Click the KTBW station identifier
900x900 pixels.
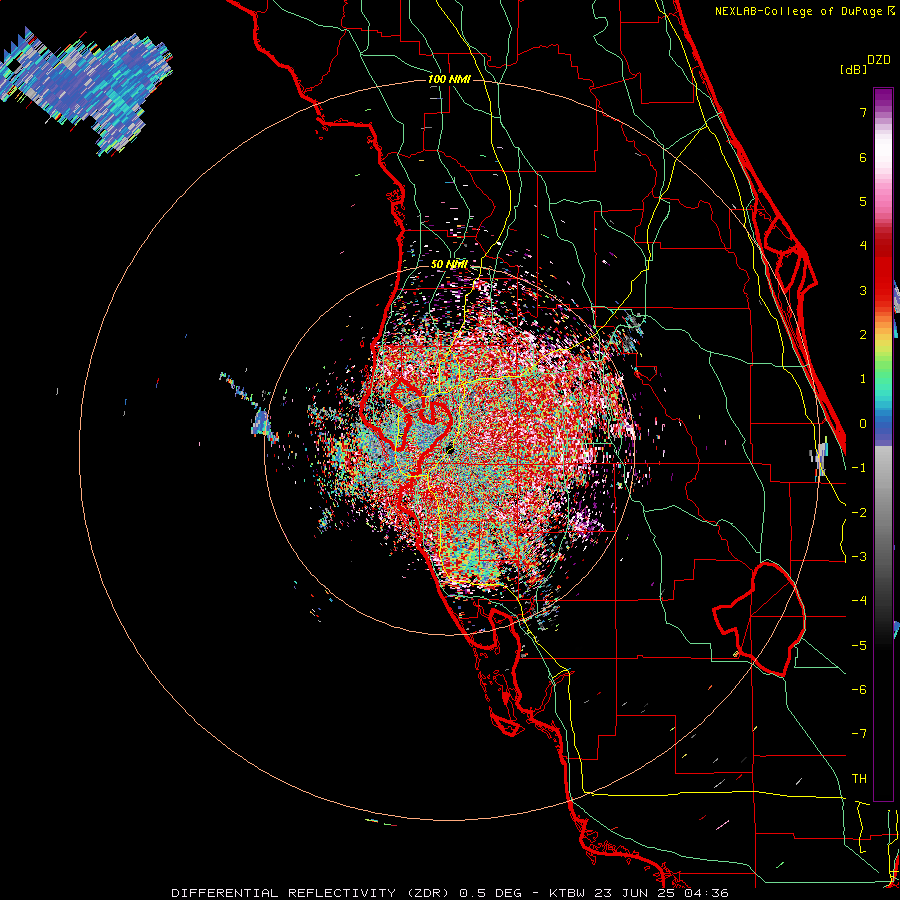[x=568, y=893]
